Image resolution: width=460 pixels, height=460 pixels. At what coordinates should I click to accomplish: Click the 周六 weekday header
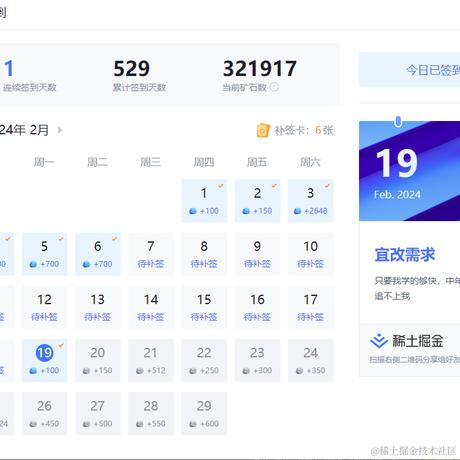[x=310, y=162]
